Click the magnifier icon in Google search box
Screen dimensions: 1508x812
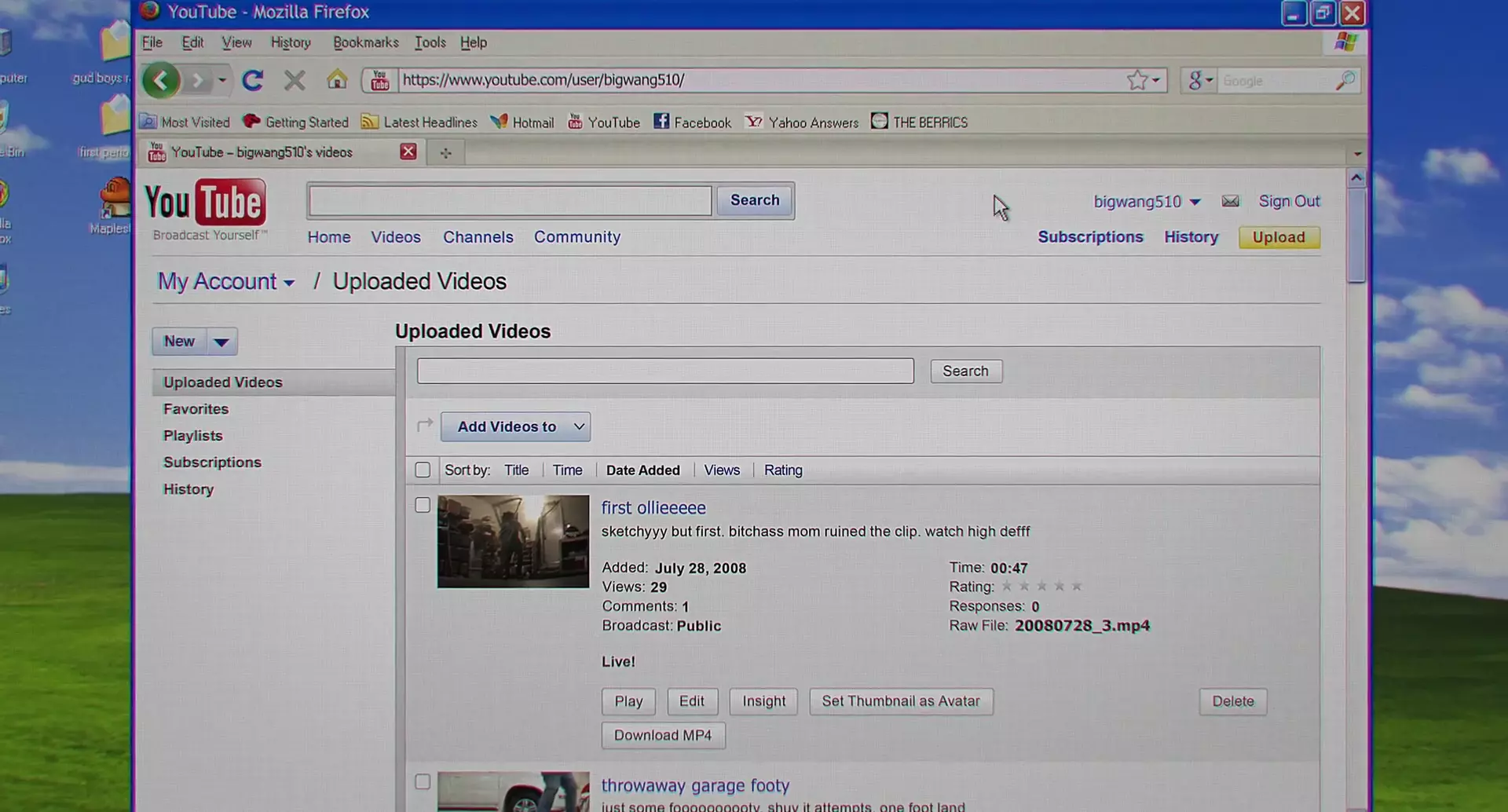(1345, 80)
